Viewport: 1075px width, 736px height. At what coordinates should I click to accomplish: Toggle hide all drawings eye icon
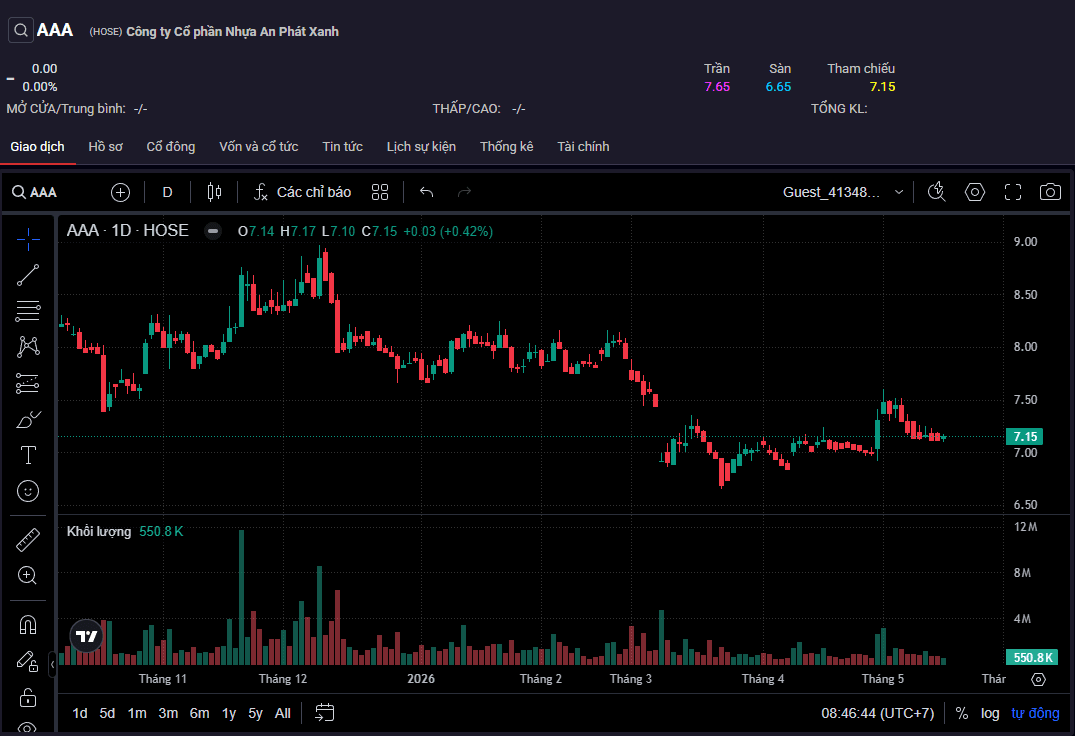(28, 728)
